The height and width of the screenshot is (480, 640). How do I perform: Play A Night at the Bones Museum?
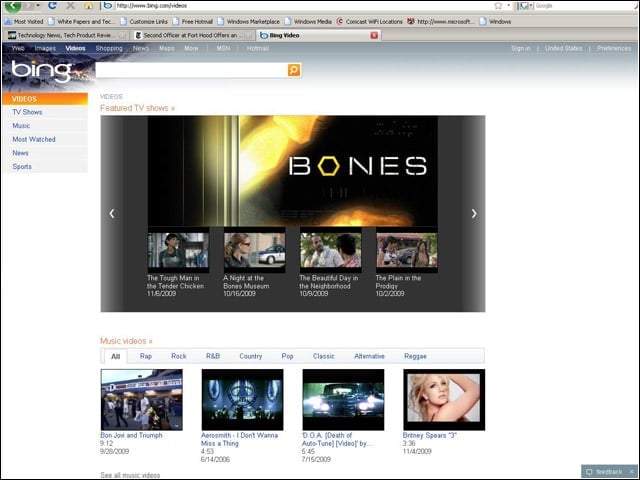(255, 250)
